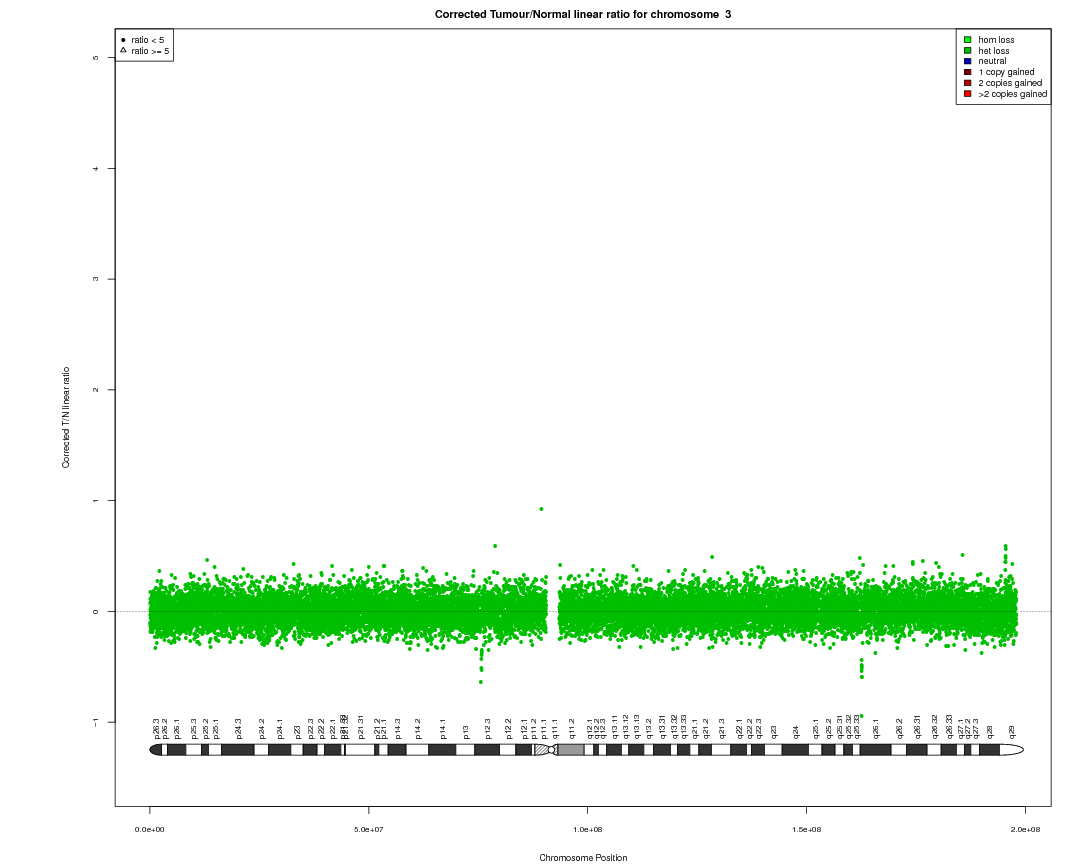Click the legend text 'neutral'
This screenshot has width=1080, height=864.
[x=992, y=61]
